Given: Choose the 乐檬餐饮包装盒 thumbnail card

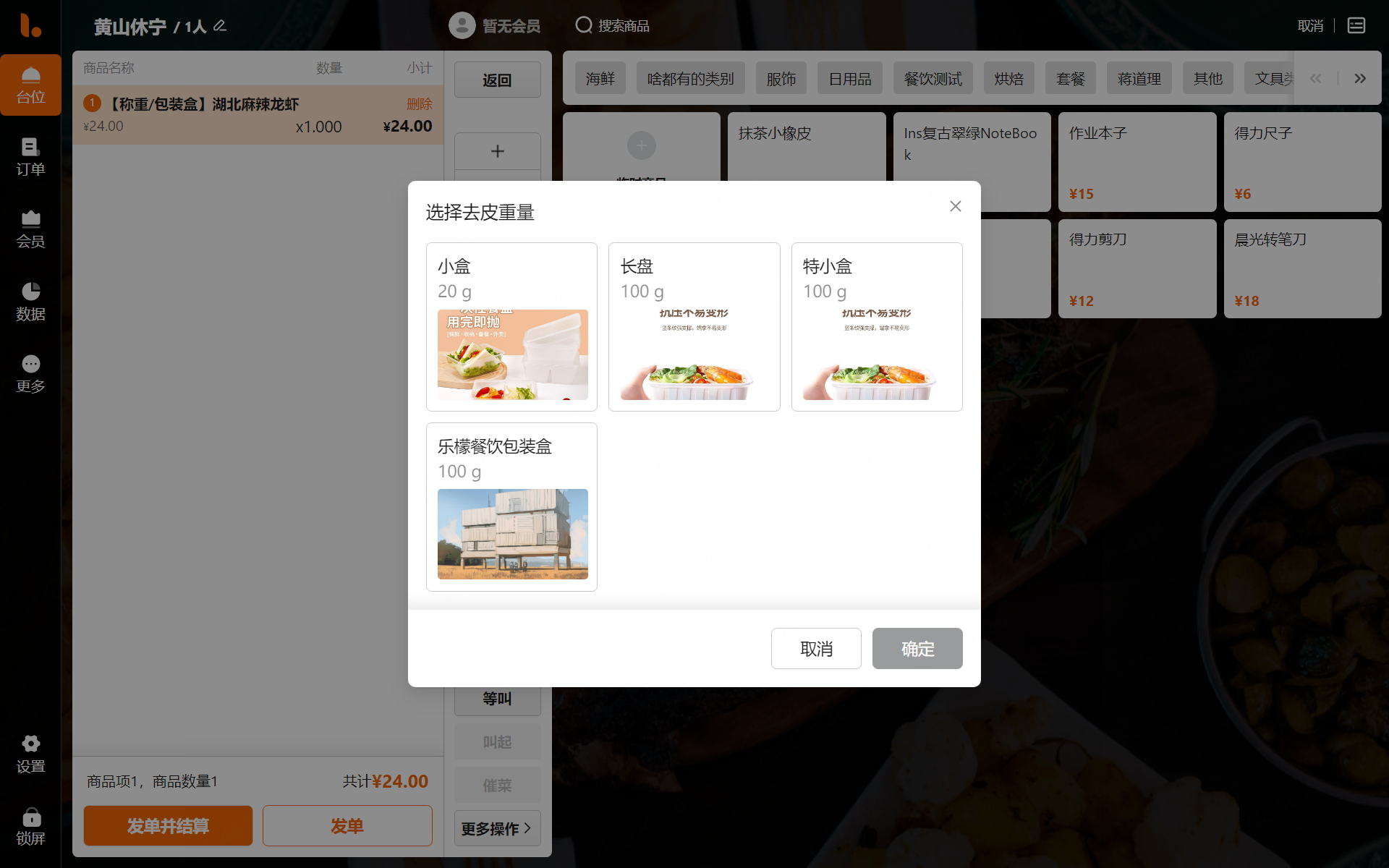Looking at the screenshot, I should 511,507.
